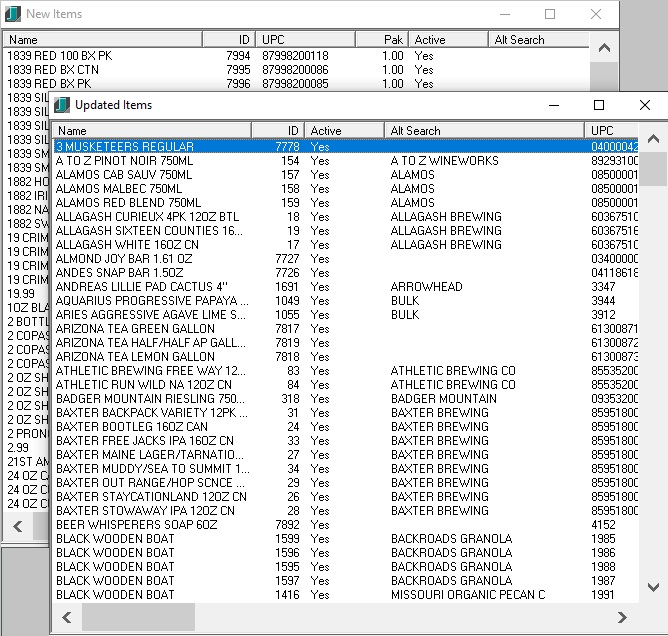The width and height of the screenshot is (668, 636).
Task: Click ID 1599 for BLACK WOODEN BOAT
Action: 288,539
